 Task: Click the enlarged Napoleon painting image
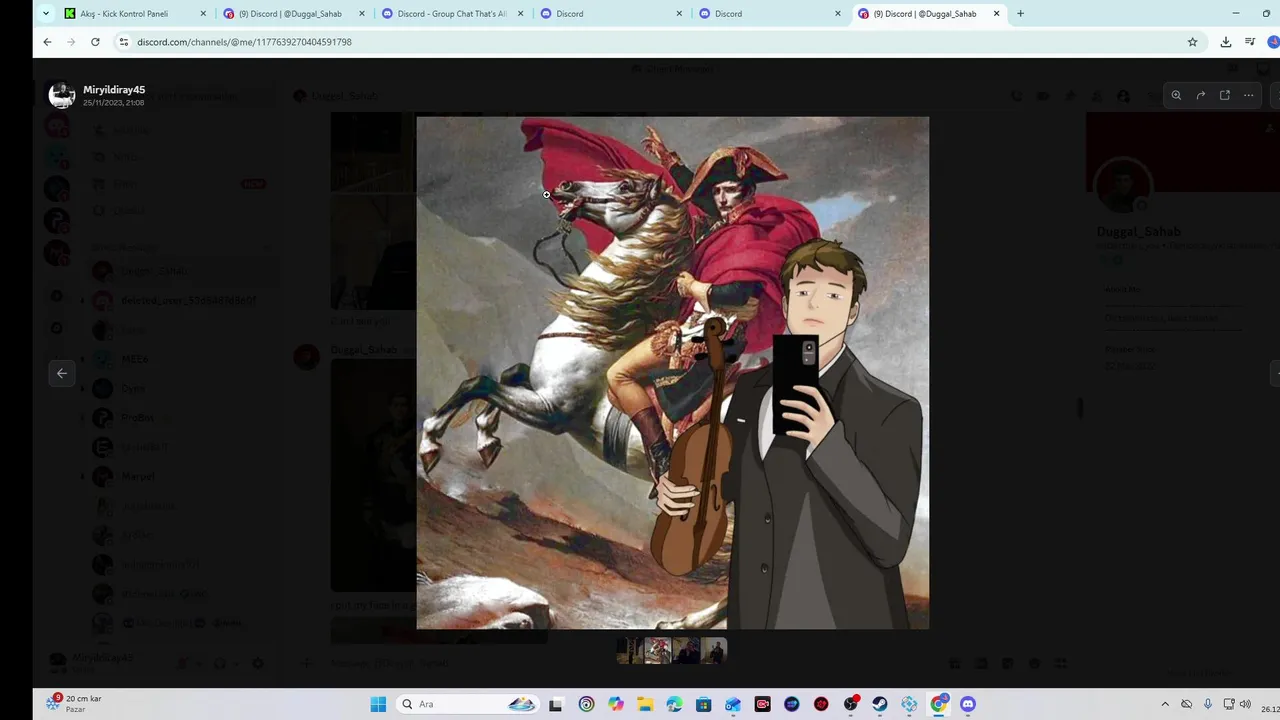(672, 373)
